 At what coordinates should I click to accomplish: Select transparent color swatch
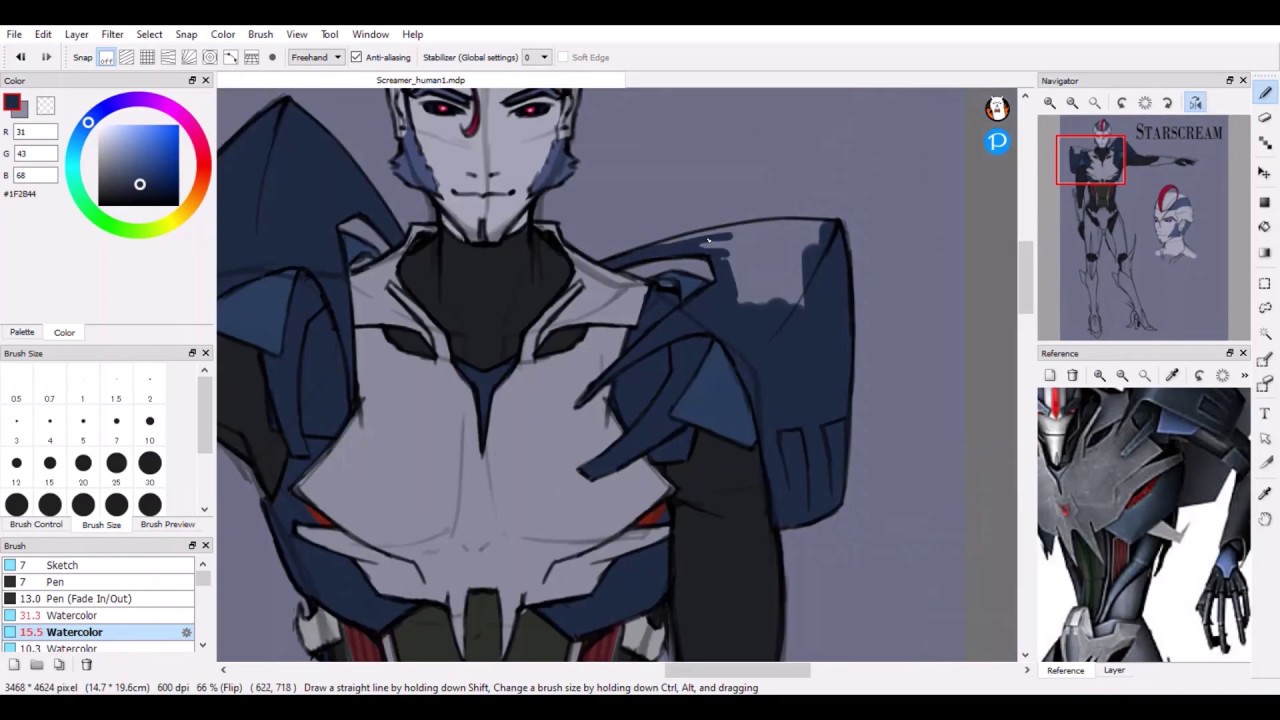[x=46, y=105]
